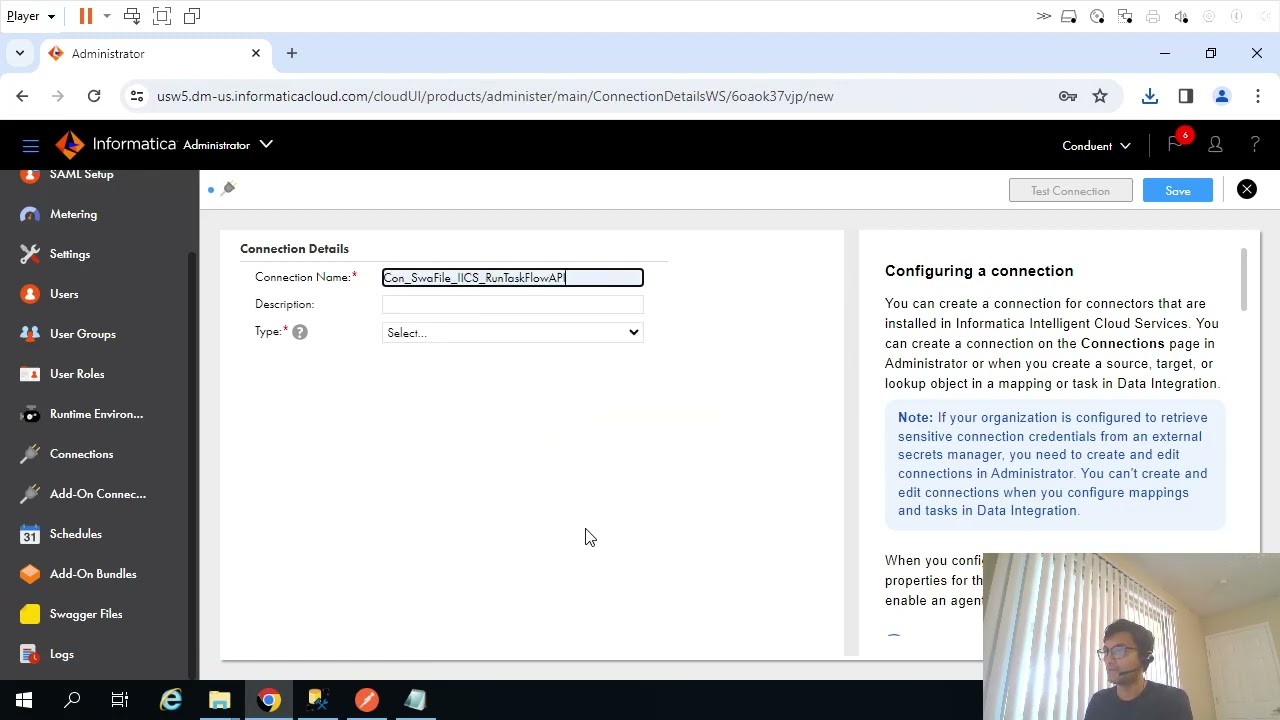
Task: Open Chrome tab search dropdown
Action: coord(19,53)
